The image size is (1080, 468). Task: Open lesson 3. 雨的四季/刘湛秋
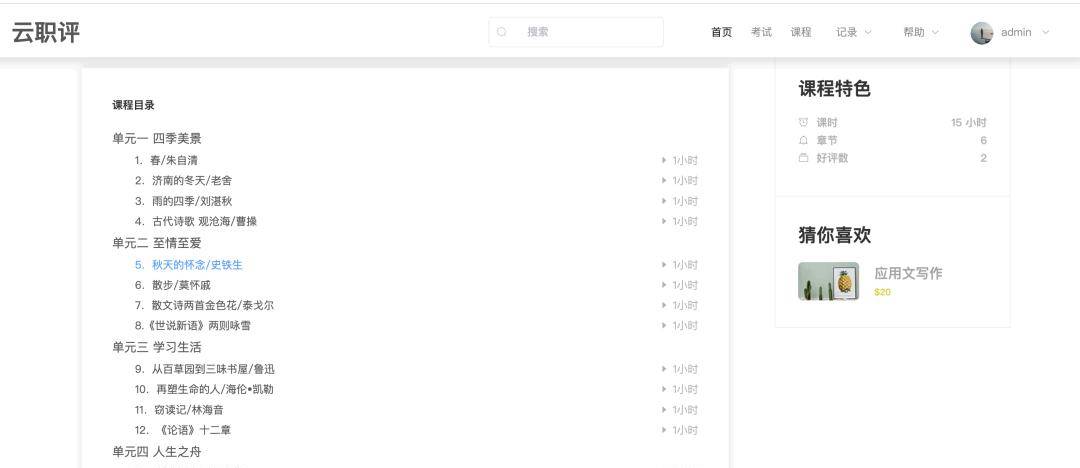[x=183, y=201]
